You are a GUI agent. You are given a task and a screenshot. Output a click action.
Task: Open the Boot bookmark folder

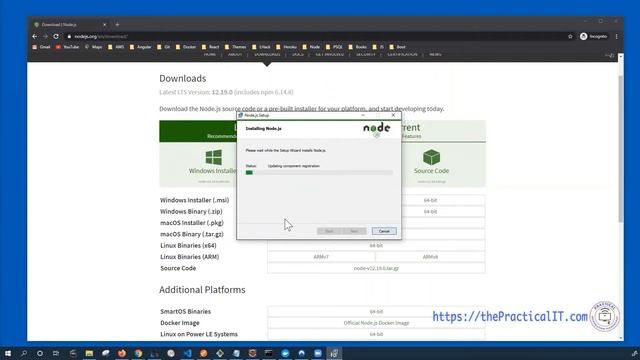[398, 47]
